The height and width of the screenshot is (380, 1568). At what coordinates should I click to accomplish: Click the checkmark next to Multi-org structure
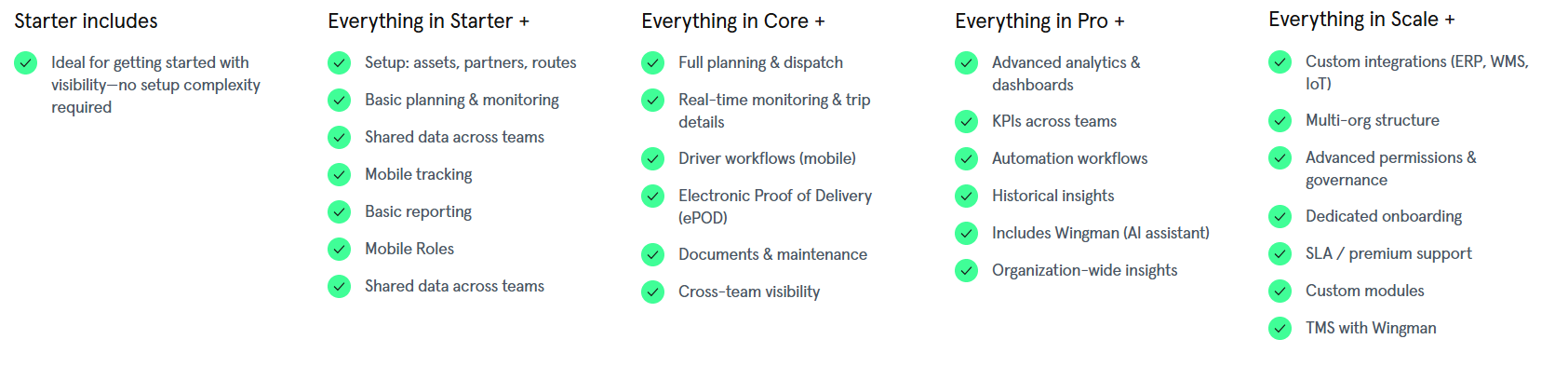1280,120
